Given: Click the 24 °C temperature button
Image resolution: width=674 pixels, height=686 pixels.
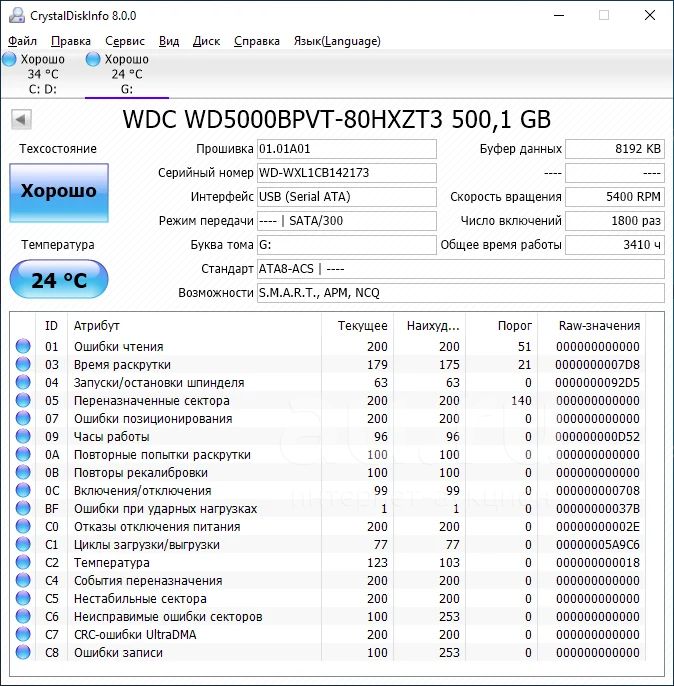Looking at the screenshot, I should tap(59, 279).
